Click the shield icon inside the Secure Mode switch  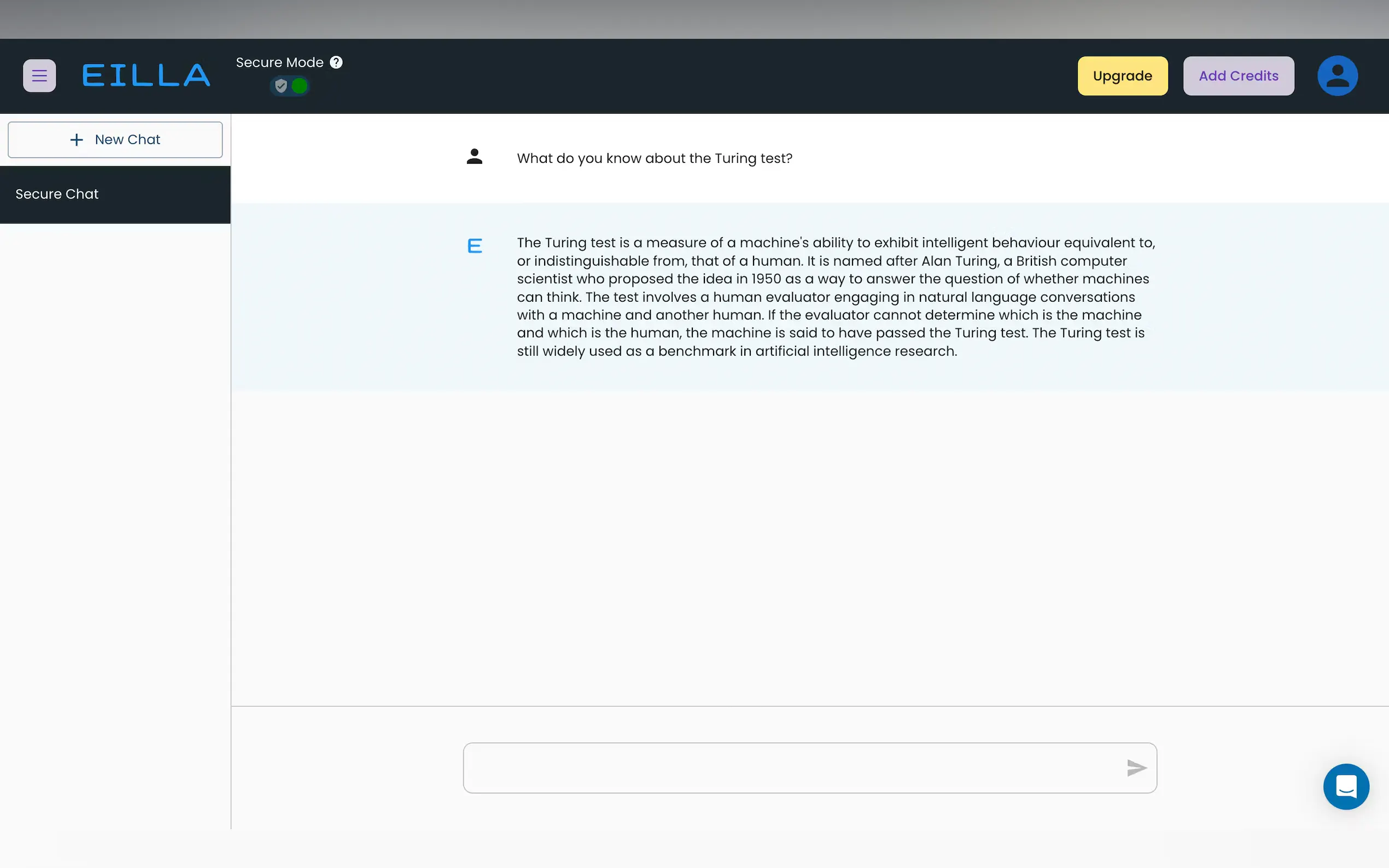pos(281,86)
